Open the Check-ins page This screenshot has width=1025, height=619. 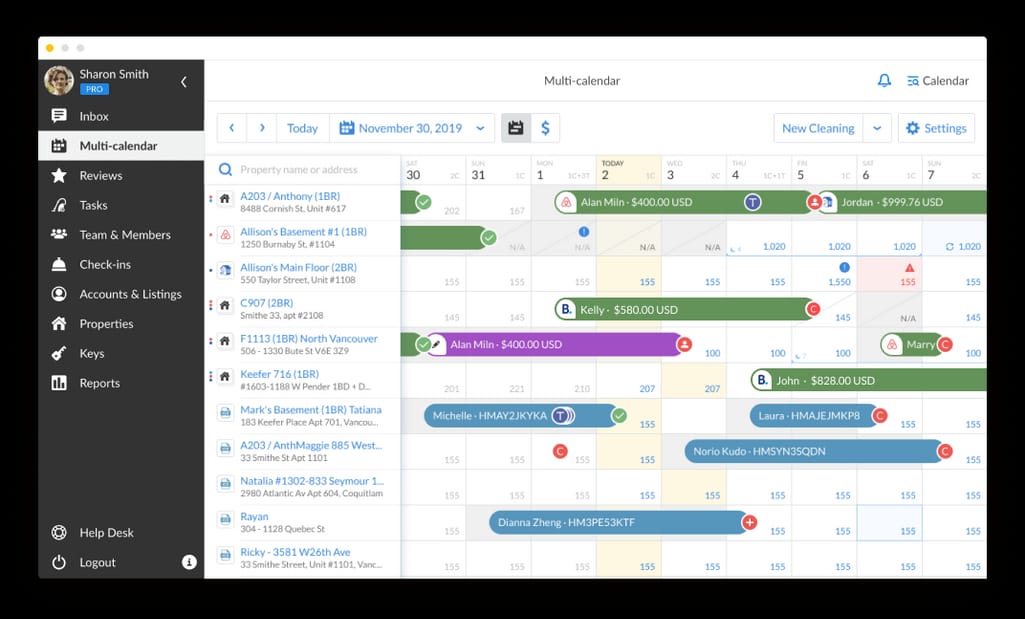(121, 265)
